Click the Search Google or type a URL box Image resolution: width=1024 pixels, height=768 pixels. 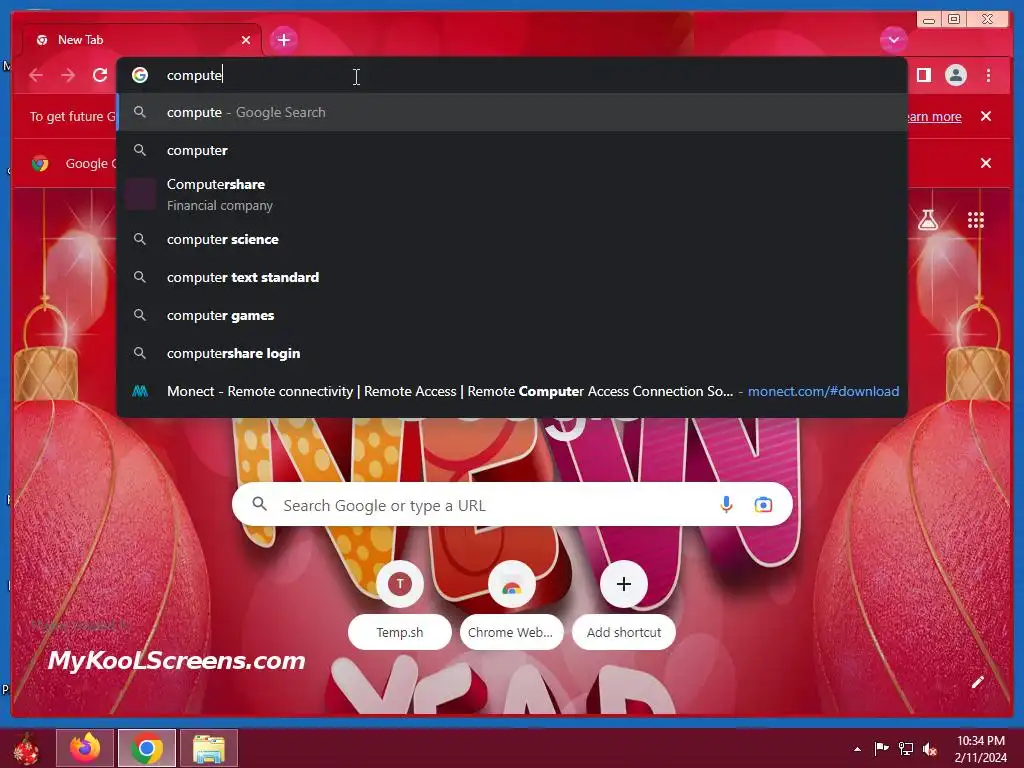[x=512, y=505]
